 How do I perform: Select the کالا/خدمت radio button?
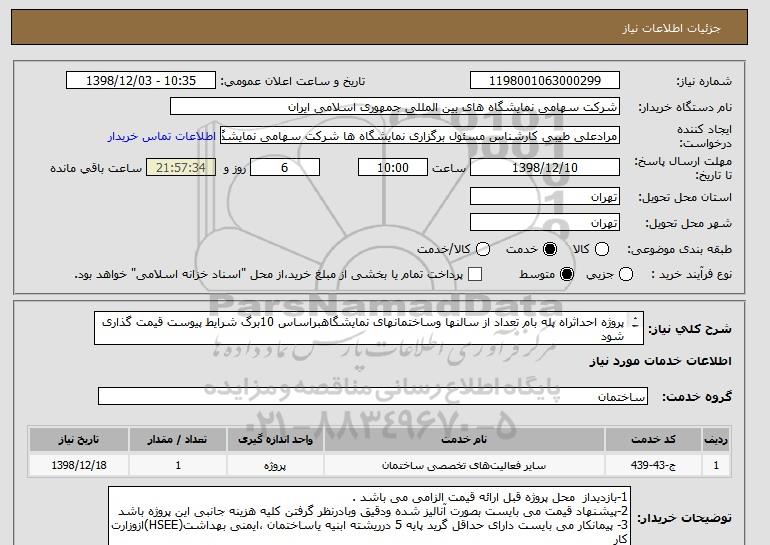[483, 249]
